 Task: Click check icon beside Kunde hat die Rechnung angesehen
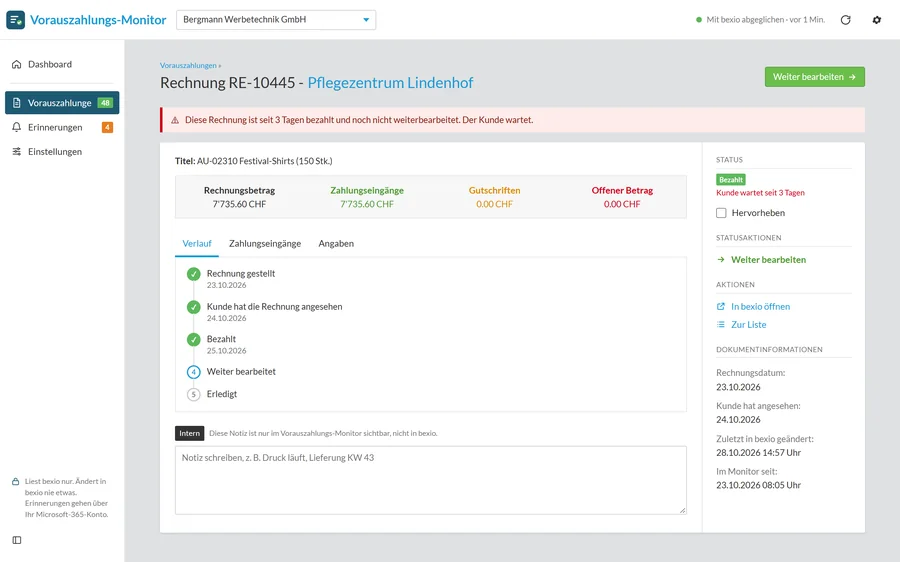click(193, 307)
